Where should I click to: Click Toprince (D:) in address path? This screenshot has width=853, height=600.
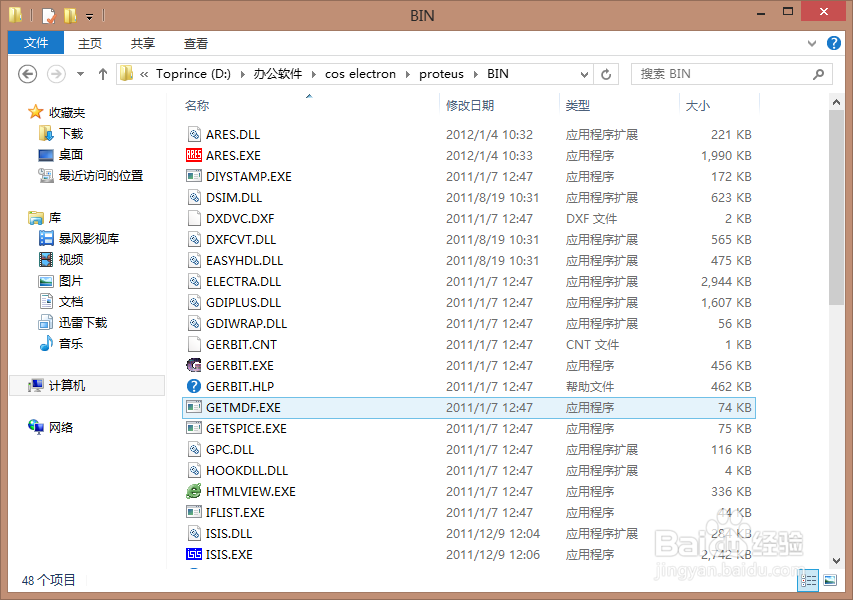tap(193, 74)
